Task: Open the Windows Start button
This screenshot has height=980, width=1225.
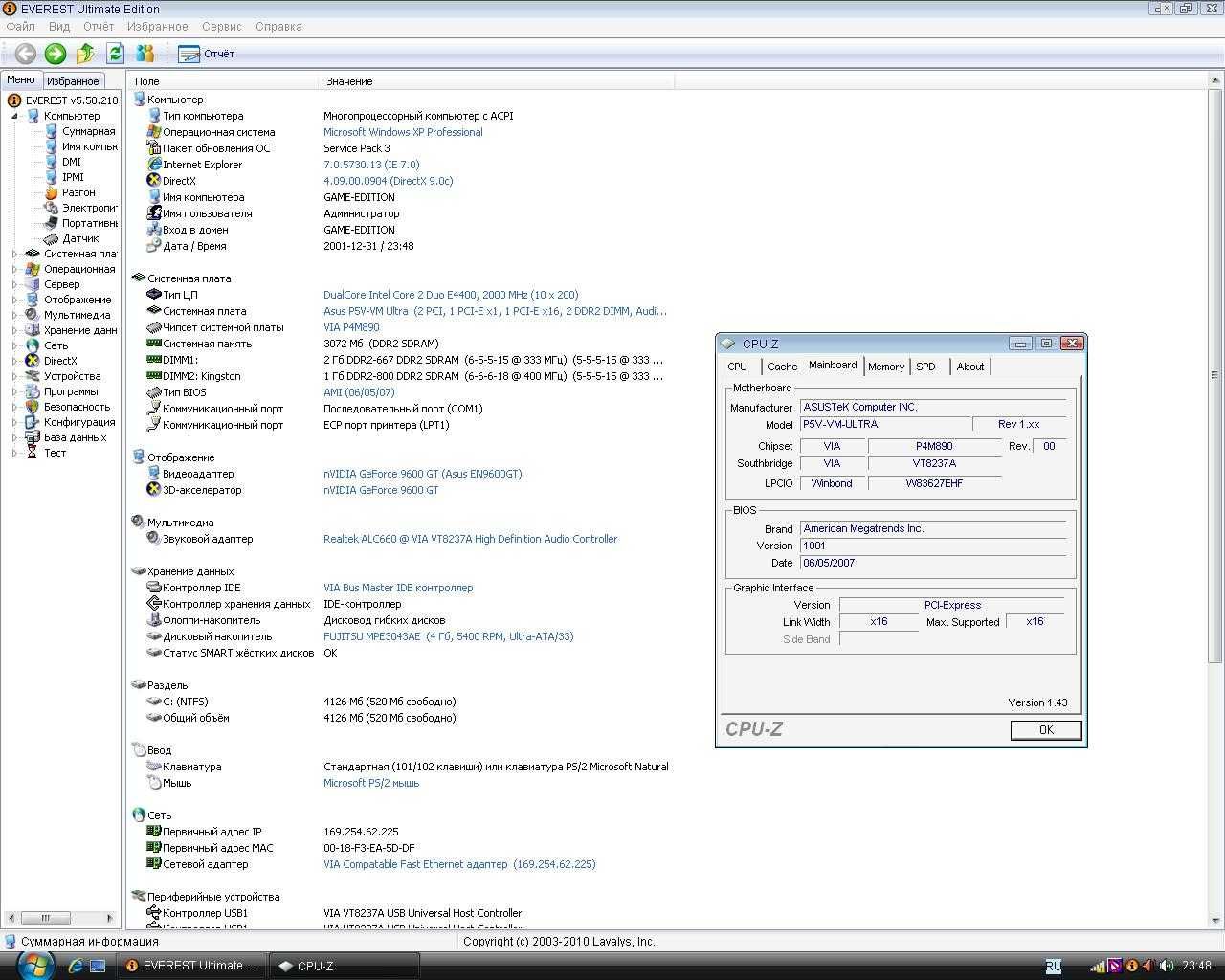Action: point(34,964)
